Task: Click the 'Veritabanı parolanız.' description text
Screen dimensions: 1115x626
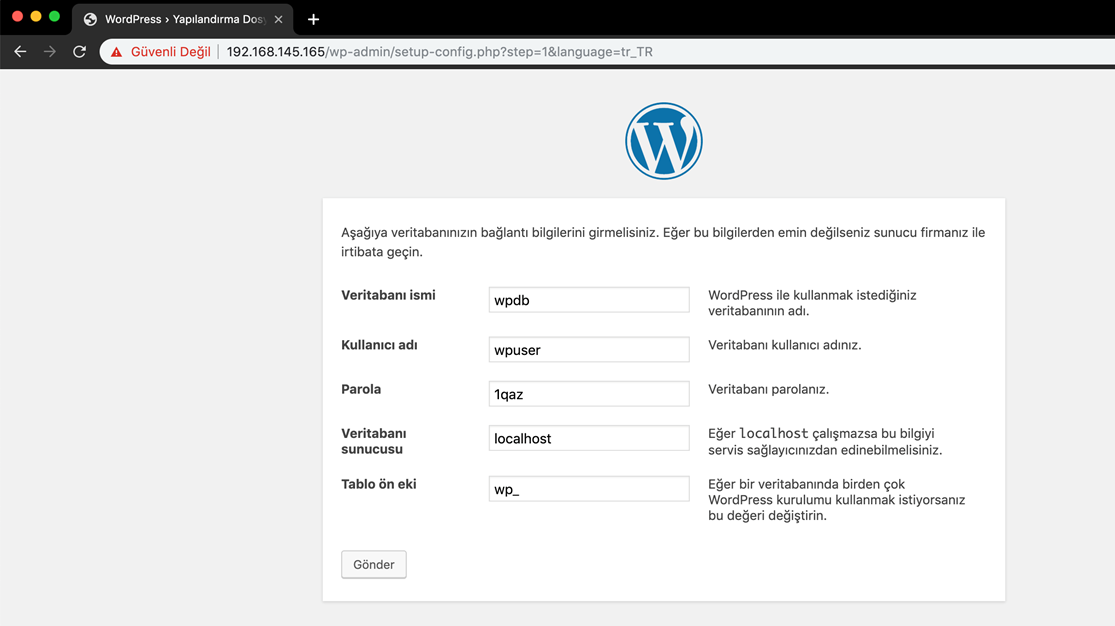Action: click(x=769, y=389)
